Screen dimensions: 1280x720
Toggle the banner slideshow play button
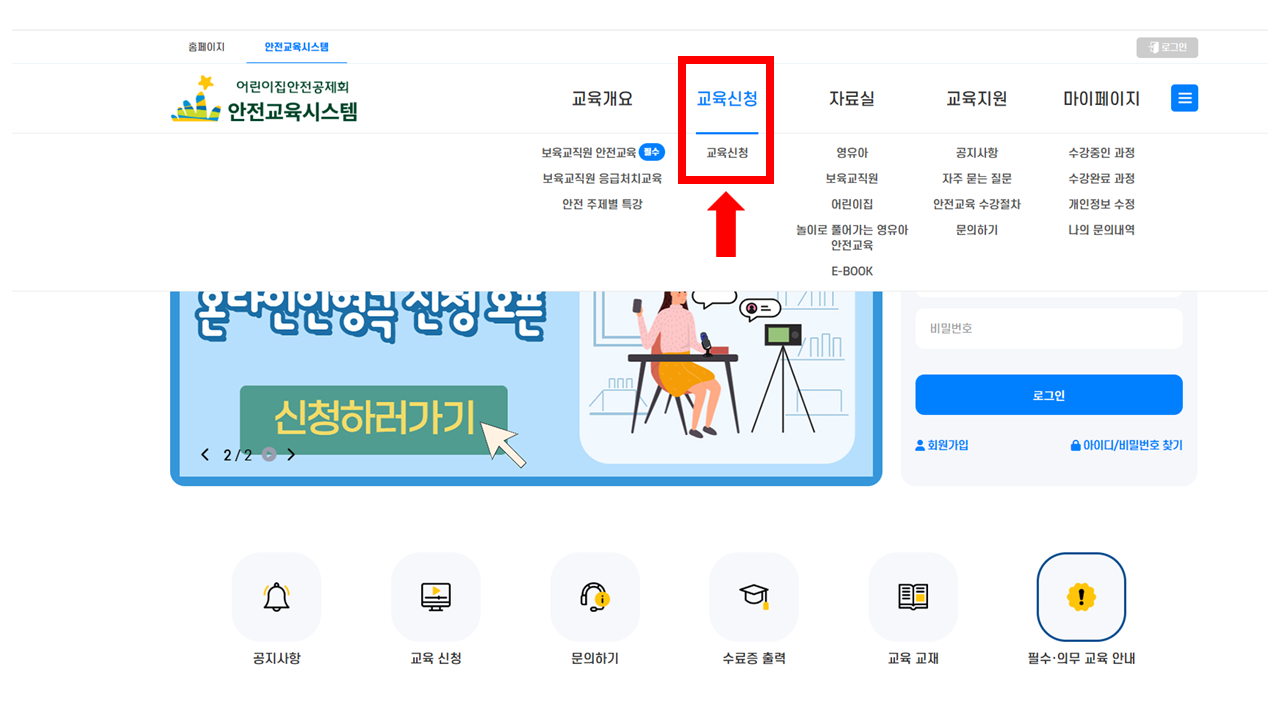coord(269,455)
